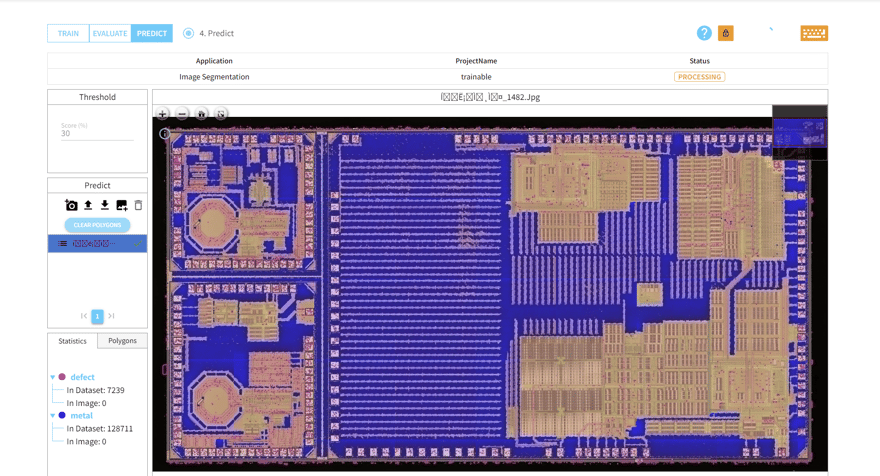Reset image view with home icon
This screenshot has height=476, width=880.
point(201,114)
